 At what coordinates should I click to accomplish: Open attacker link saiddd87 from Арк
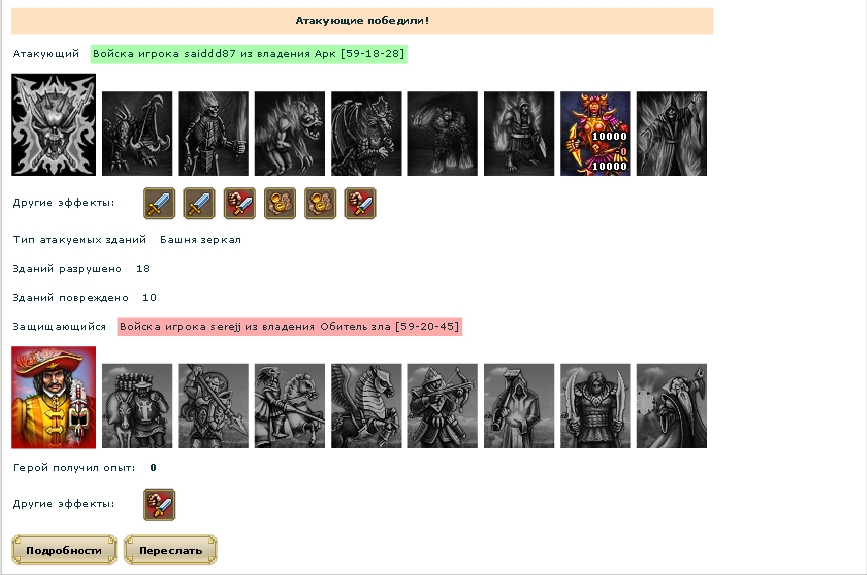click(x=249, y=54)
